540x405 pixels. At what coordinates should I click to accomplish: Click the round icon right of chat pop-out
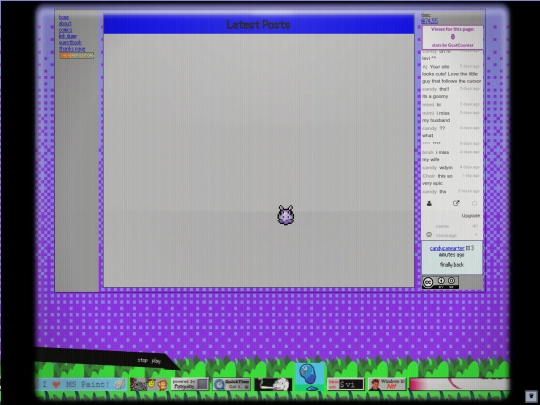coord(474,204)
